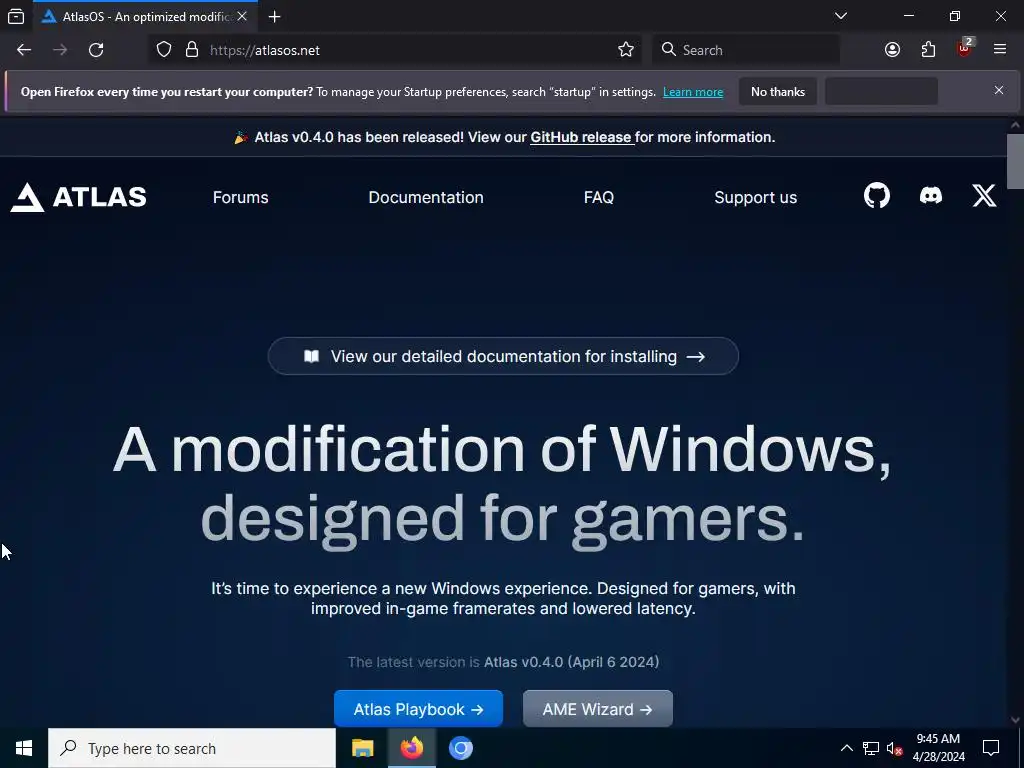Viewport: 1024px width, 768px height.
Task: Click the ATLAS logo in the header
Action: [x=79, y=197]
